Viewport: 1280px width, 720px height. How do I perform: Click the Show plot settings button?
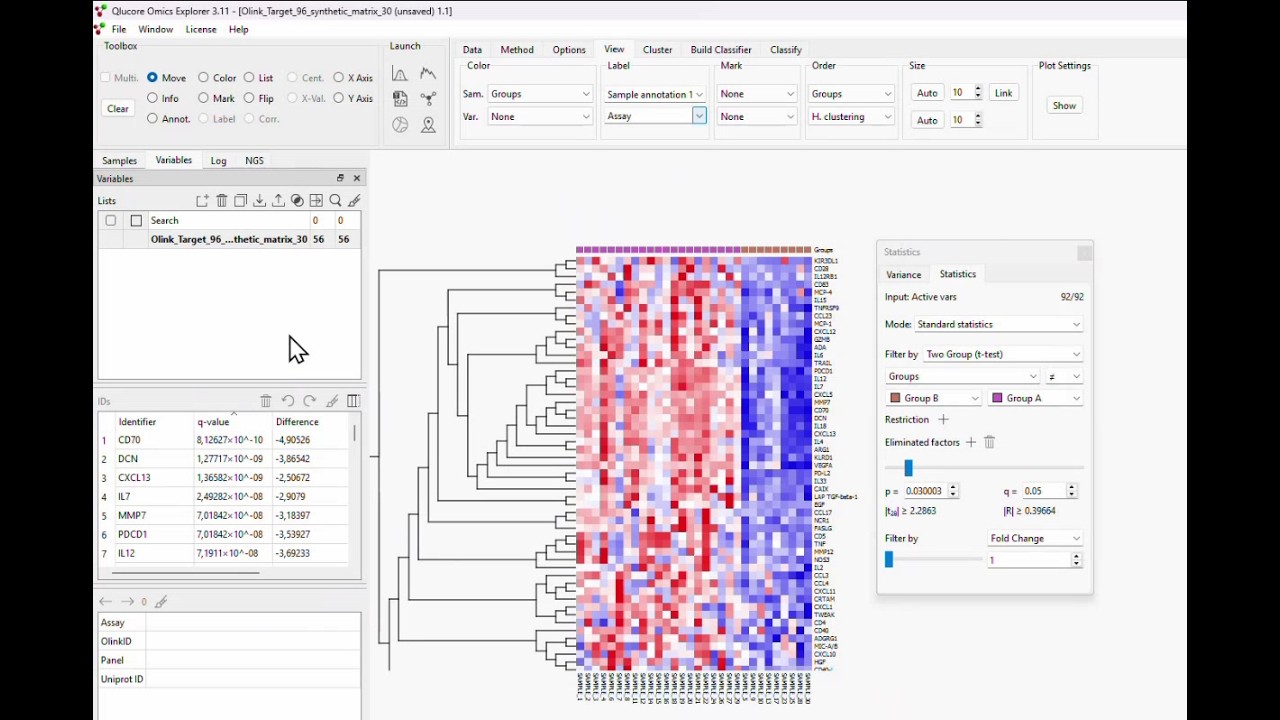[1064, 105]
